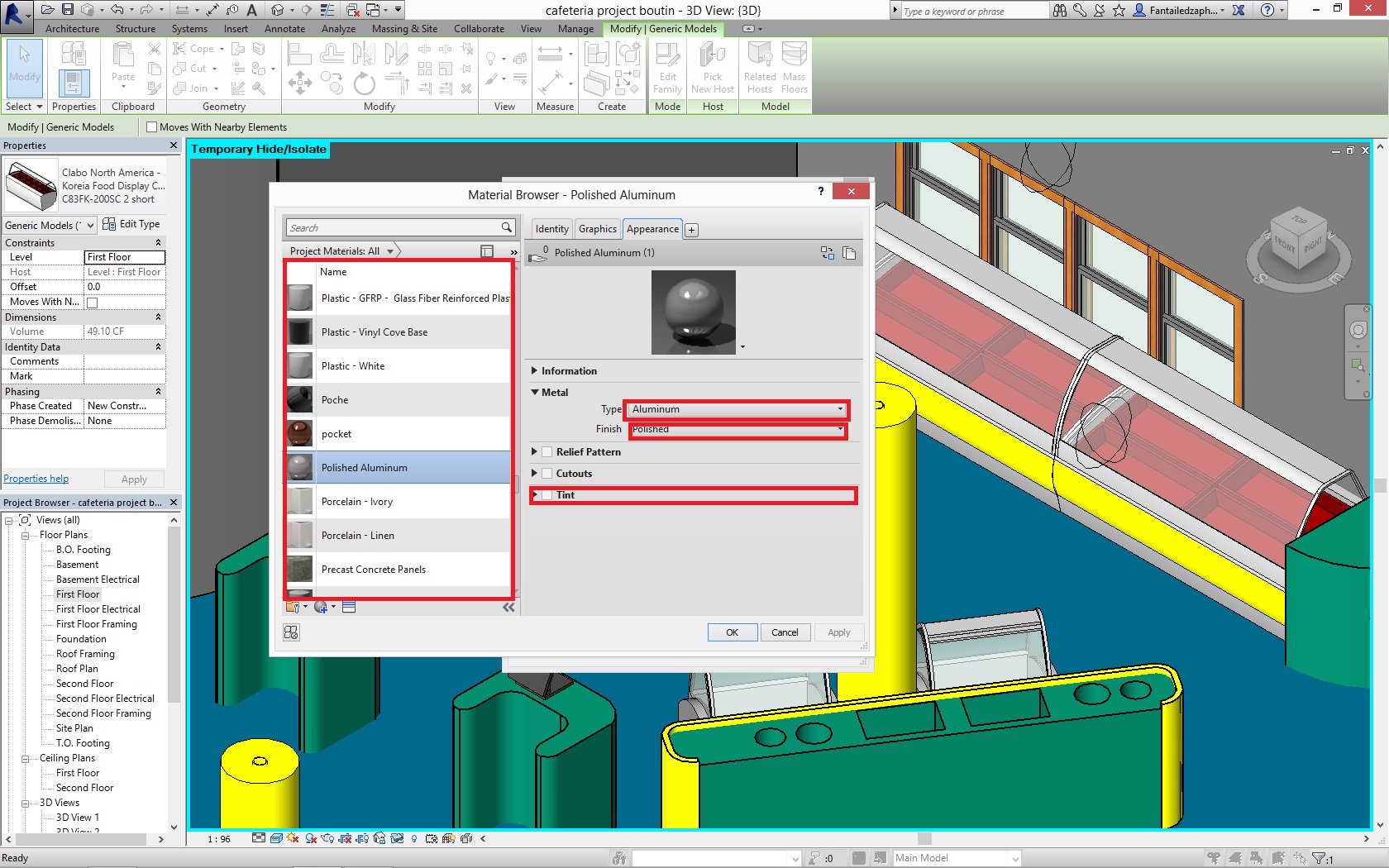Open the Finish dropdown showing Polished
The height and width of the screenshot is (868, 1389).
(737, 430)
